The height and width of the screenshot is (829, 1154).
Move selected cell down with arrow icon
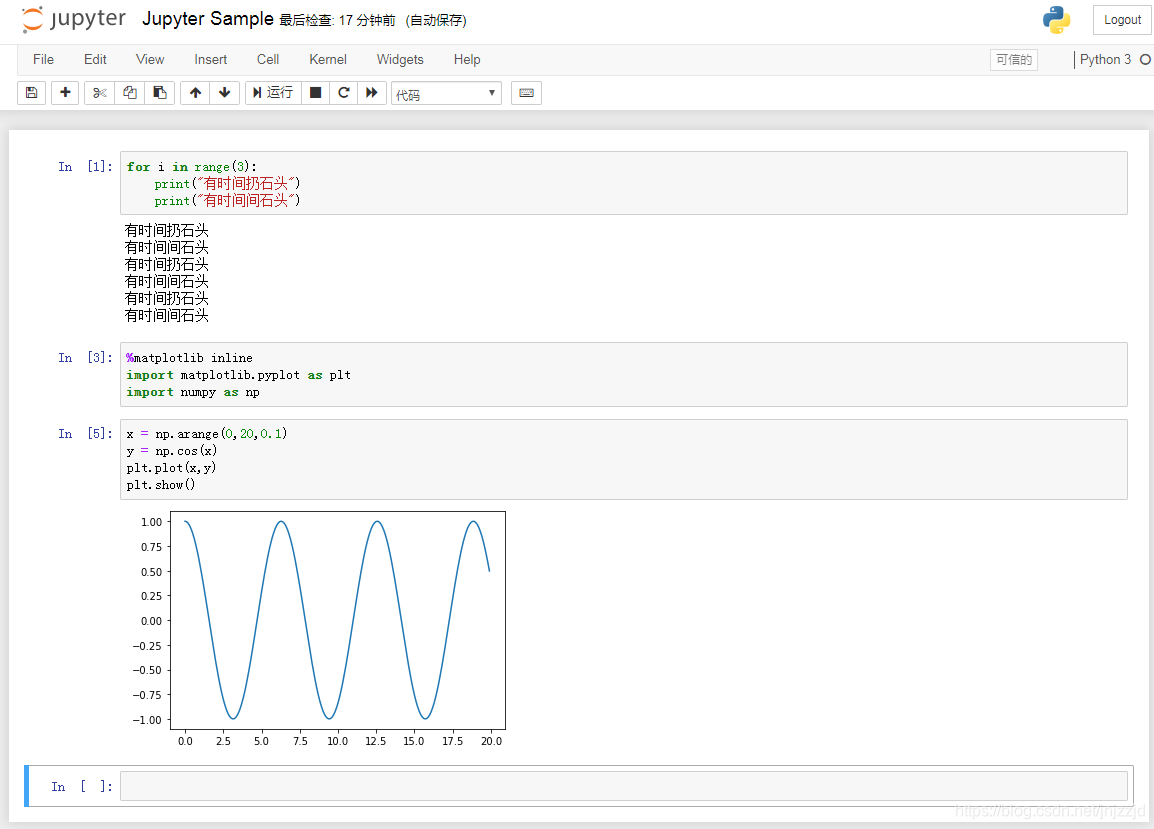[x=224, y=92]
